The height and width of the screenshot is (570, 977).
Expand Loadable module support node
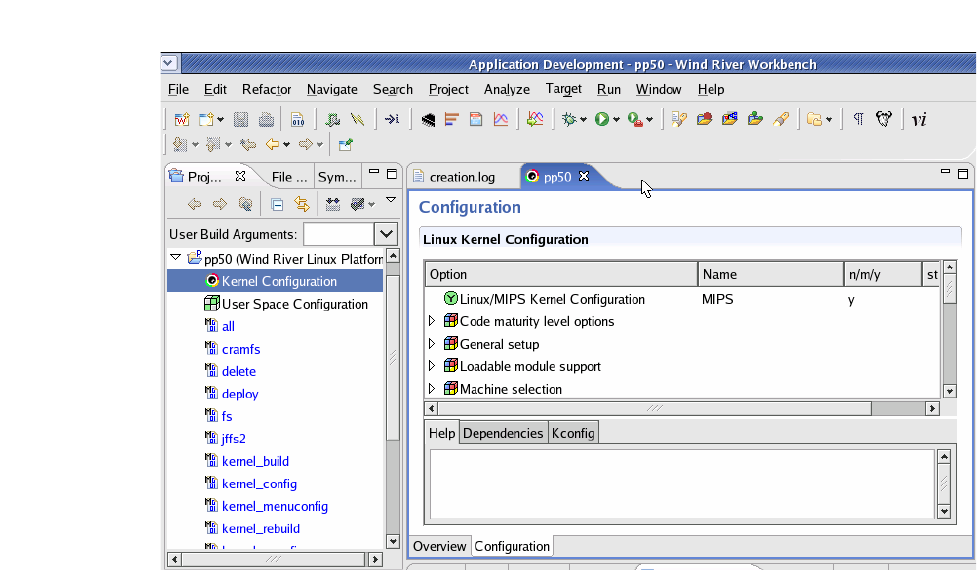click(x=432, y=366)
